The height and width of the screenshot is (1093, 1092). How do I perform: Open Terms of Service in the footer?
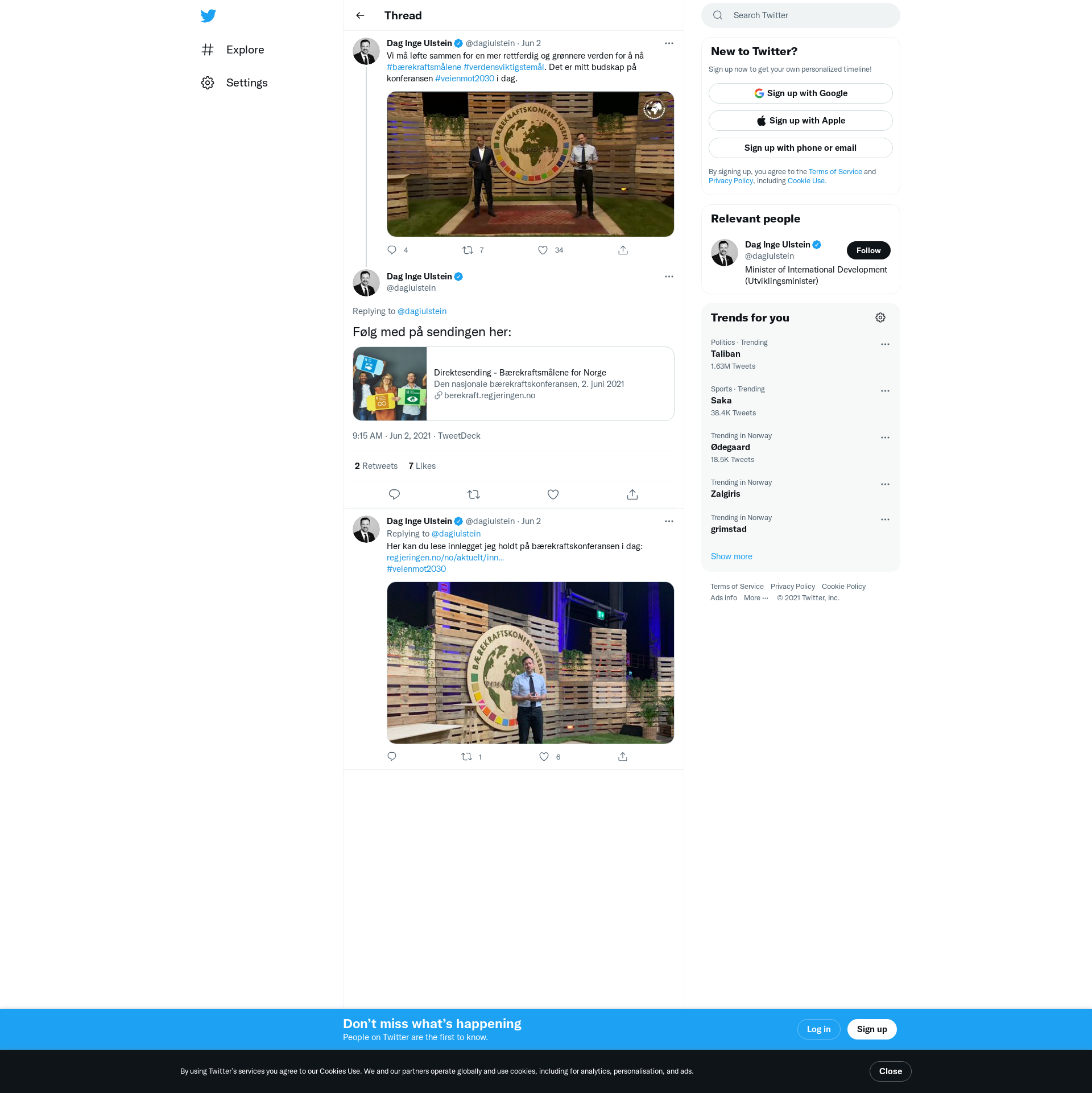tap(737, 587)
